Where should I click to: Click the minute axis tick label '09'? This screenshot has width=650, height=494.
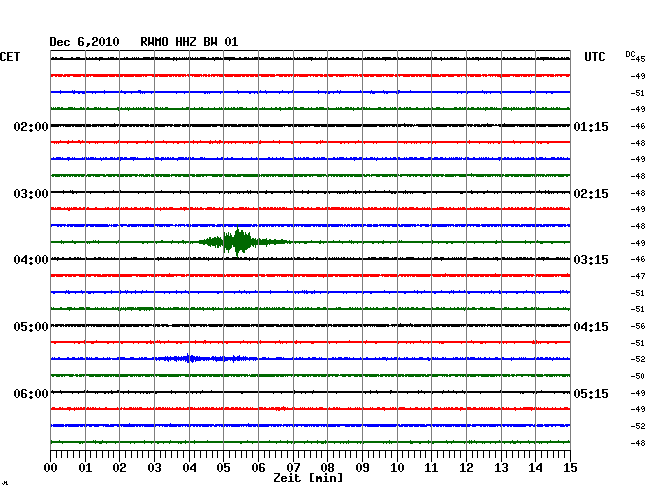click(362, 467)
